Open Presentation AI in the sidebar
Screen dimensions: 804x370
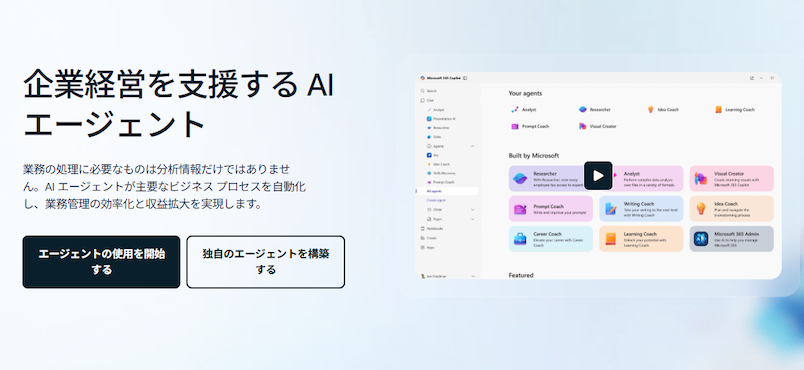(441, 119)
